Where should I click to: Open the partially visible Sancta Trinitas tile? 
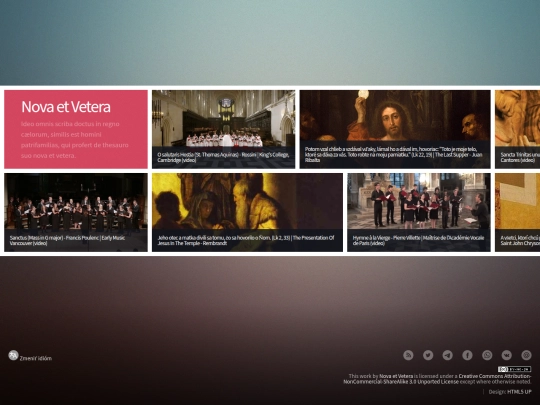point(517,129)
